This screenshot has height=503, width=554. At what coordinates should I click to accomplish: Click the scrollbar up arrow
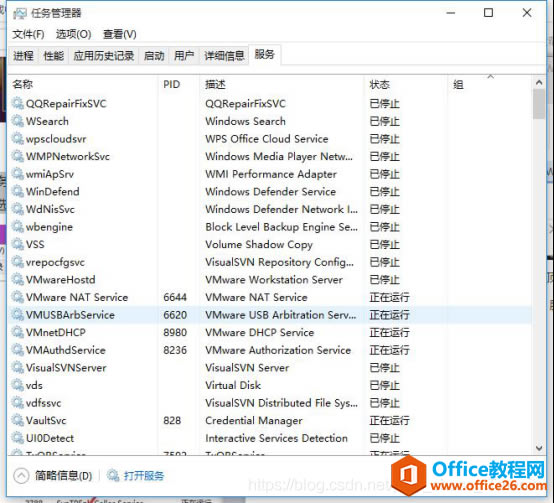point(539,83)
